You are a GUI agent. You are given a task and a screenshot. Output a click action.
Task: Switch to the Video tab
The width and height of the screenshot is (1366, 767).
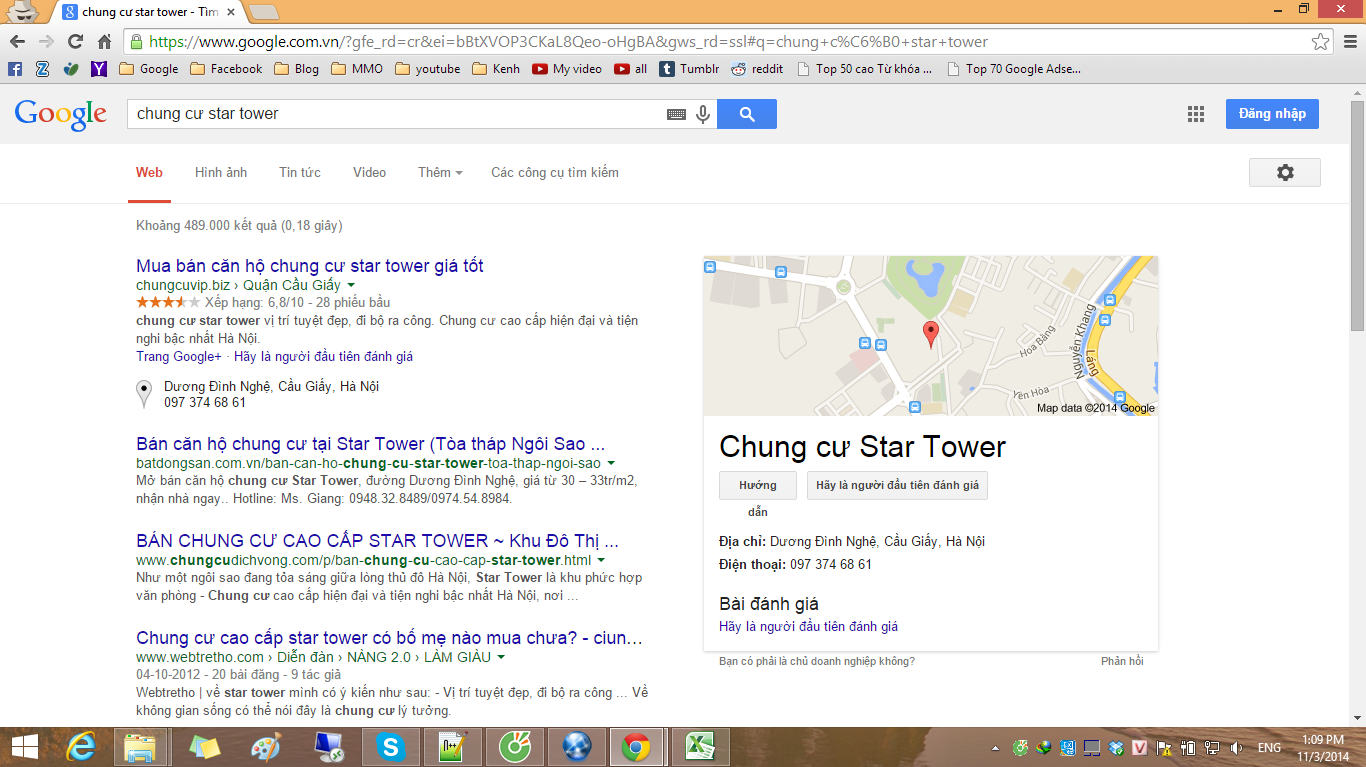[x=369, y=172]
